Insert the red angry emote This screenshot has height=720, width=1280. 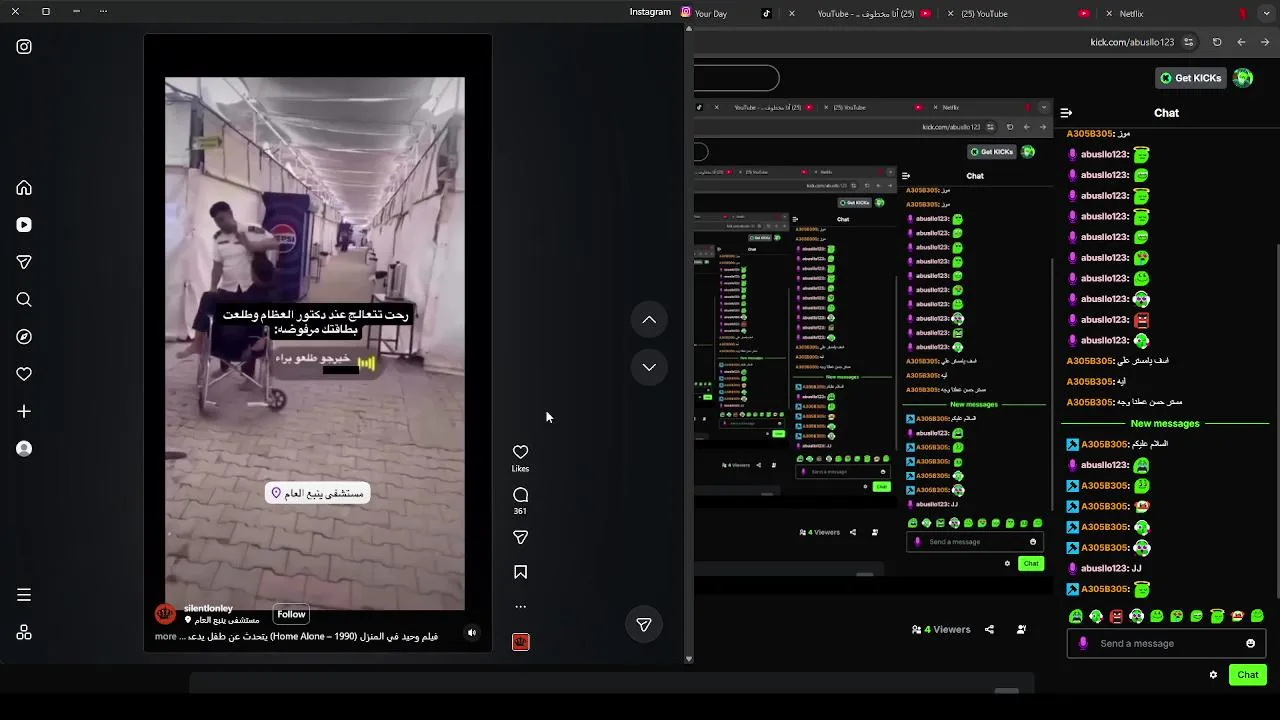coord(1116,616)
